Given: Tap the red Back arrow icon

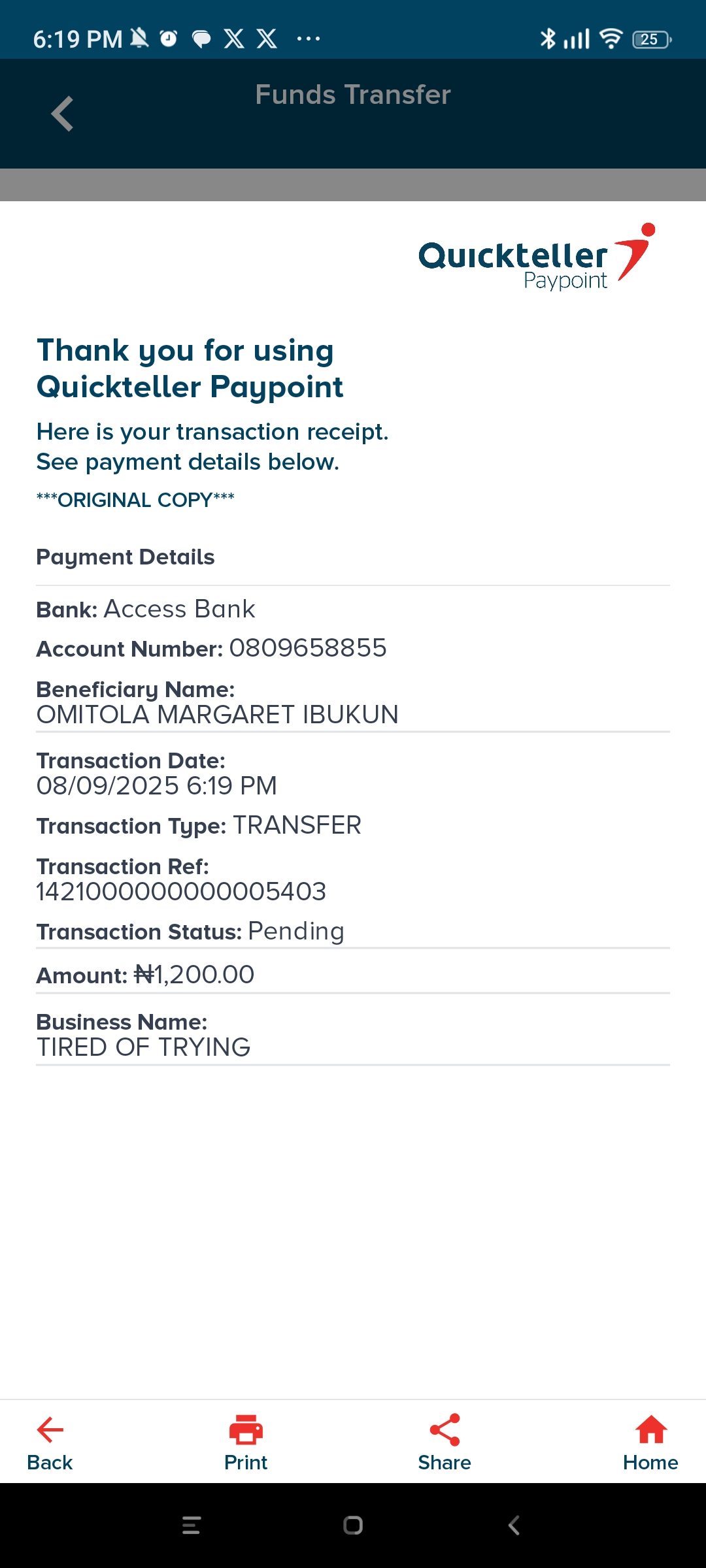Looking at the screenshot, I should [x=50, y=1429].
